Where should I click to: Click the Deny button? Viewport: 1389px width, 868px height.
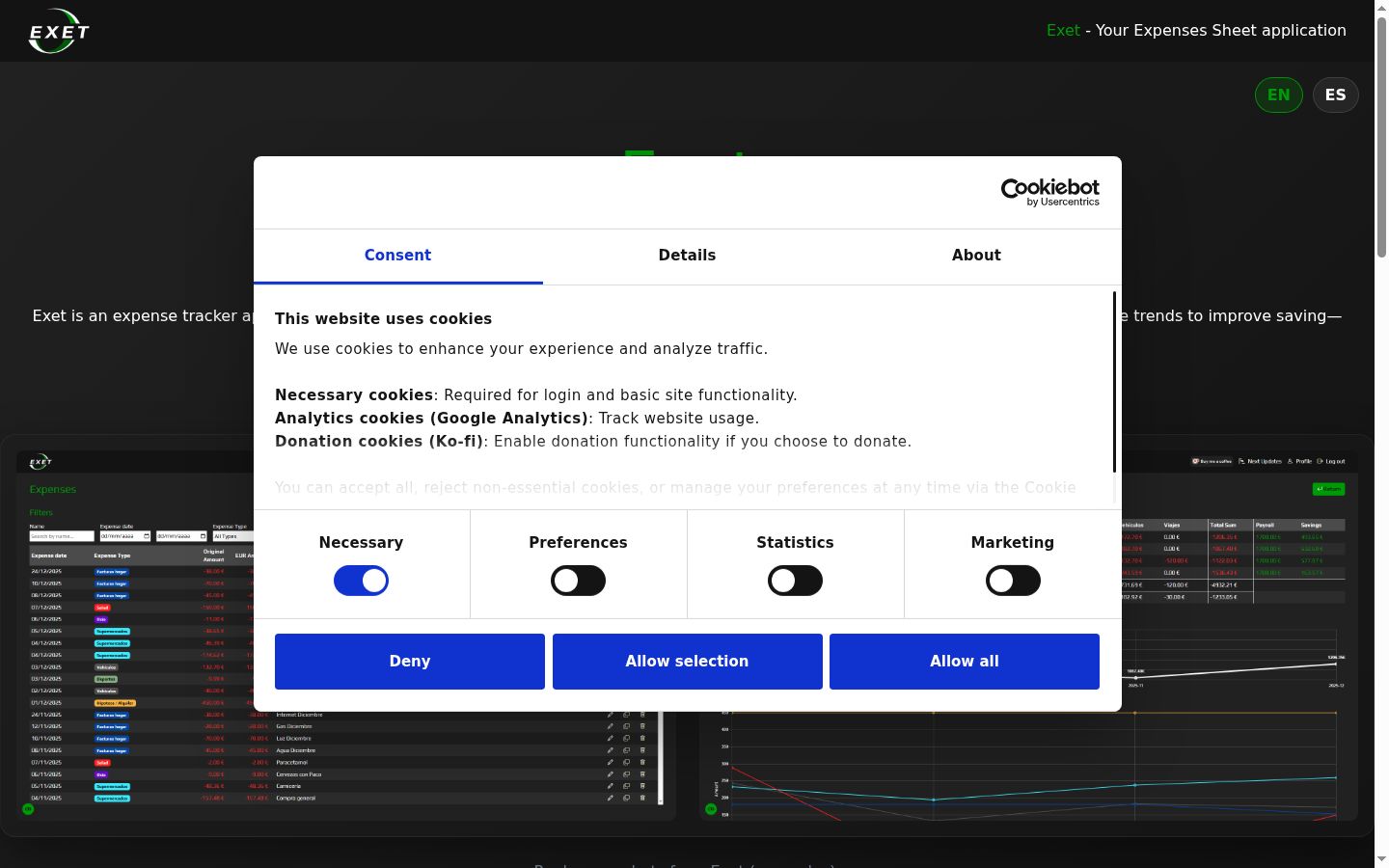410,662
